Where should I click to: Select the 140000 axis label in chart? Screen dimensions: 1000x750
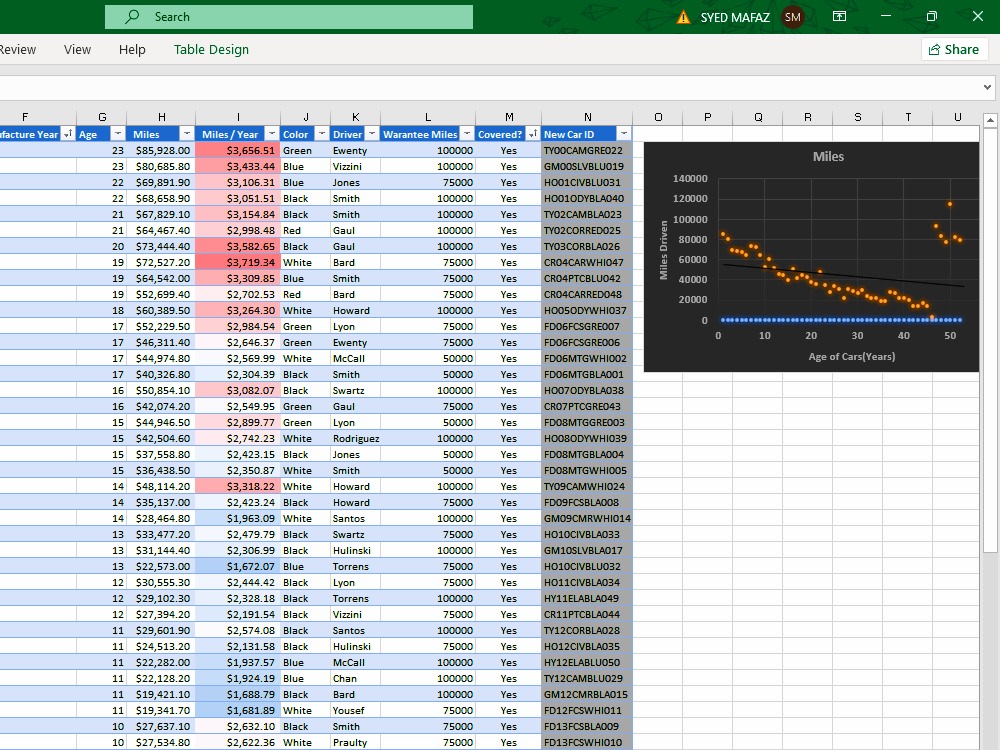pyautogui.click(x=690, y=179)
